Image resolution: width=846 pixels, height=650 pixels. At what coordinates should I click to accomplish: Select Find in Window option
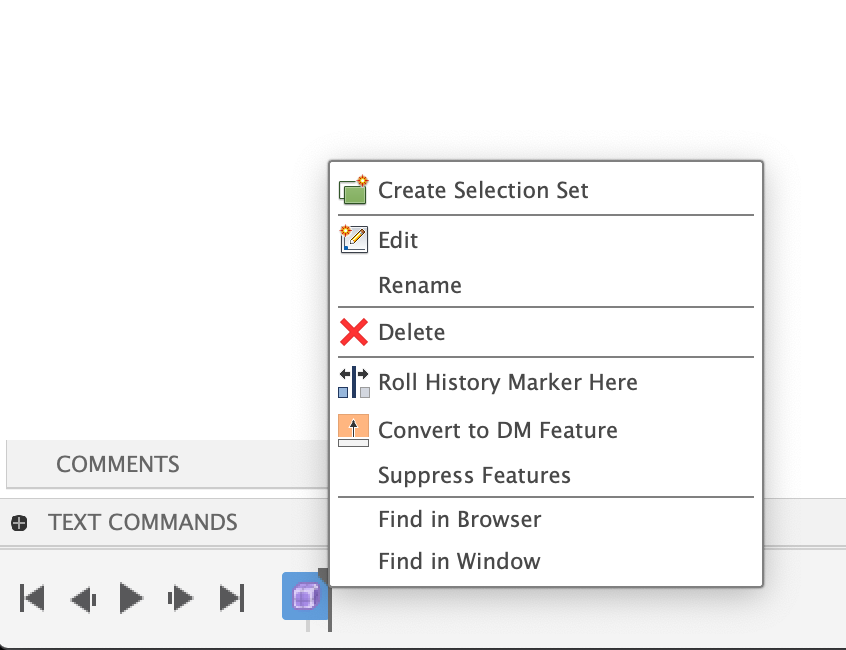point(459,562)
